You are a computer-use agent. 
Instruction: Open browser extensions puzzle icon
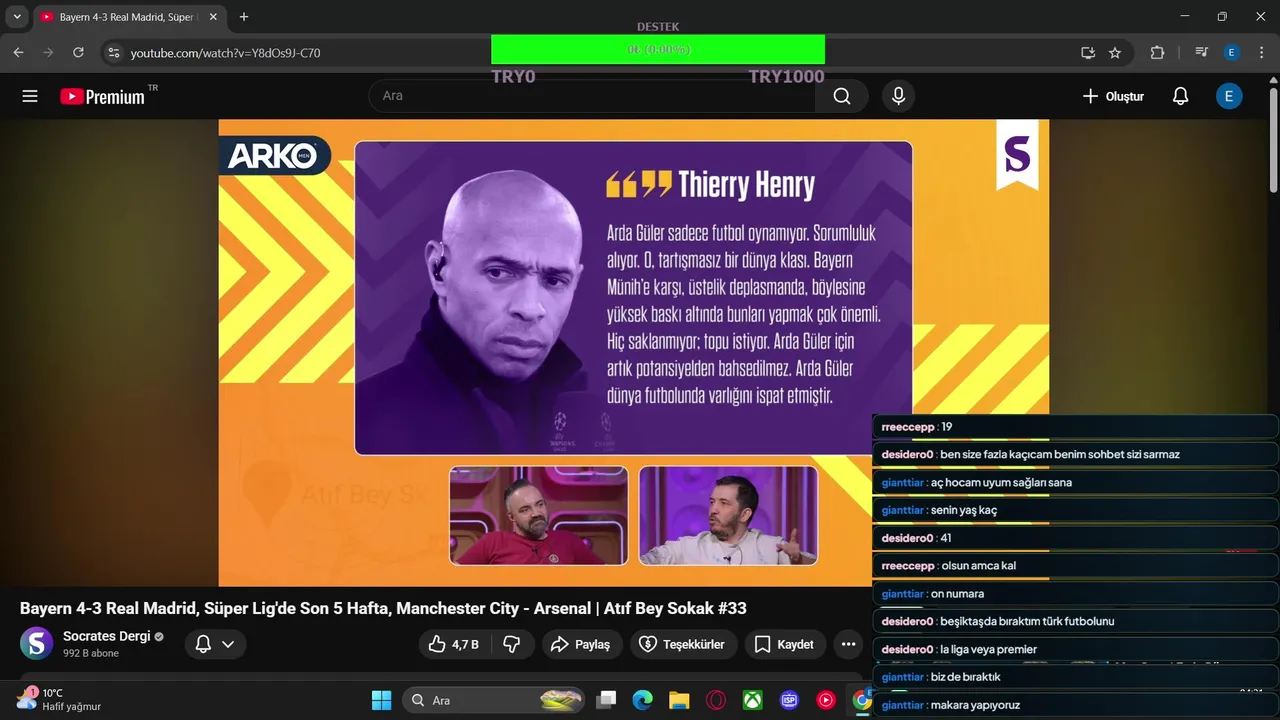point(1158,52)
